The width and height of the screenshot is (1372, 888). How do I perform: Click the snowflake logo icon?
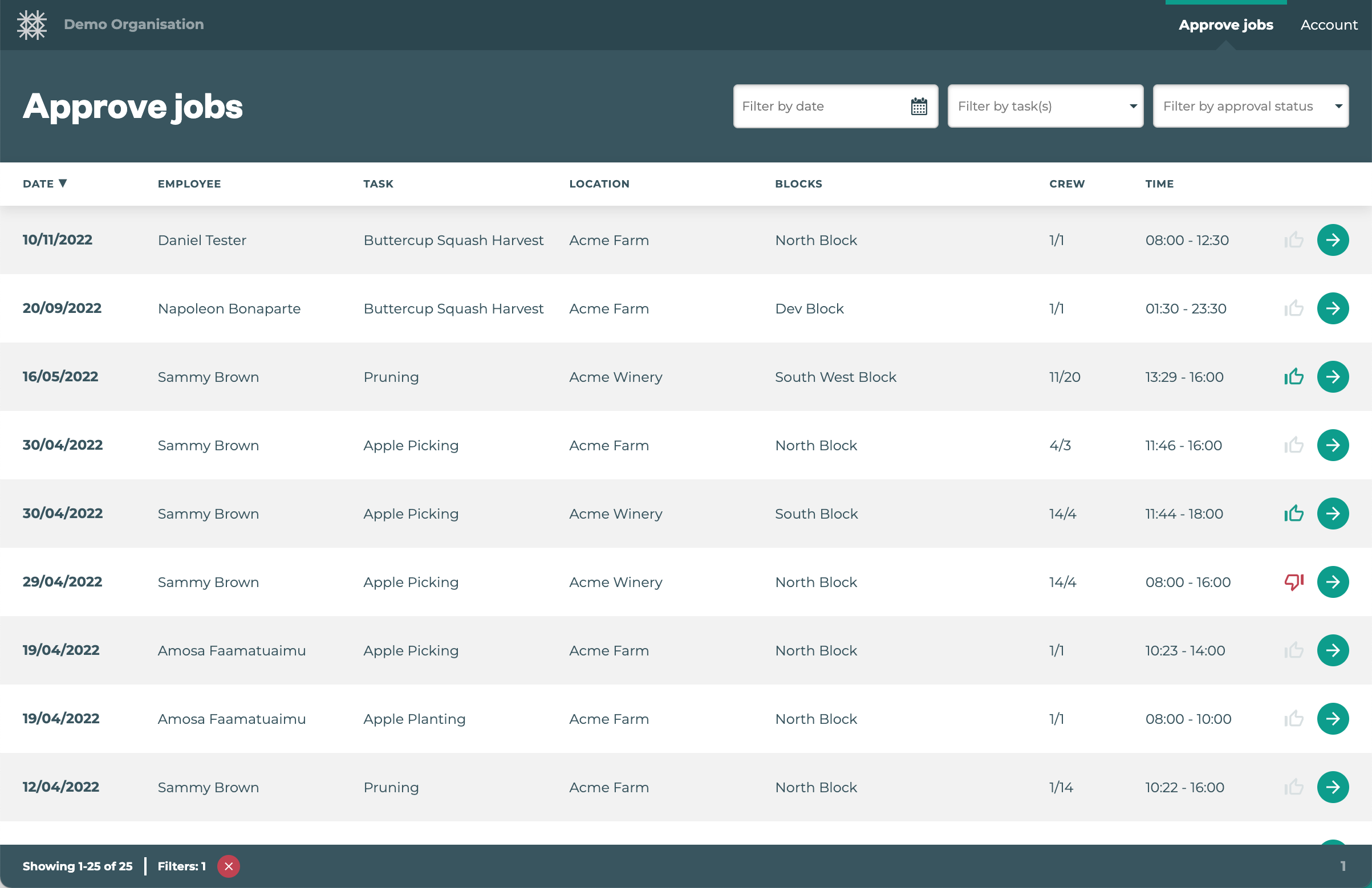32,25
